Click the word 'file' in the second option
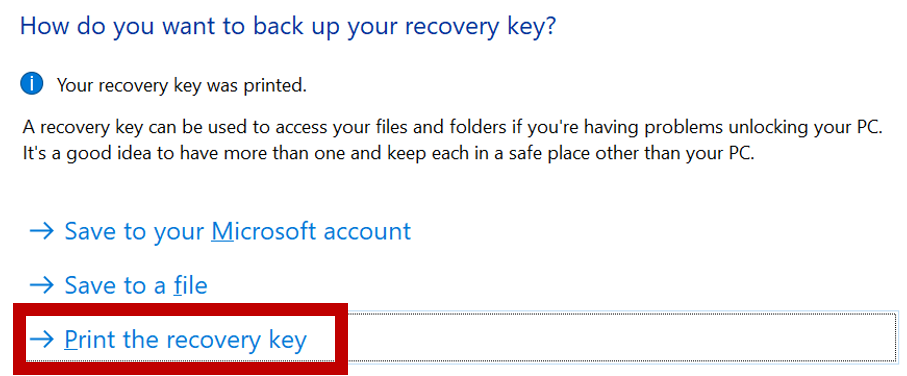The width and height of the screenshot is (907, 376). click(190, 285)
